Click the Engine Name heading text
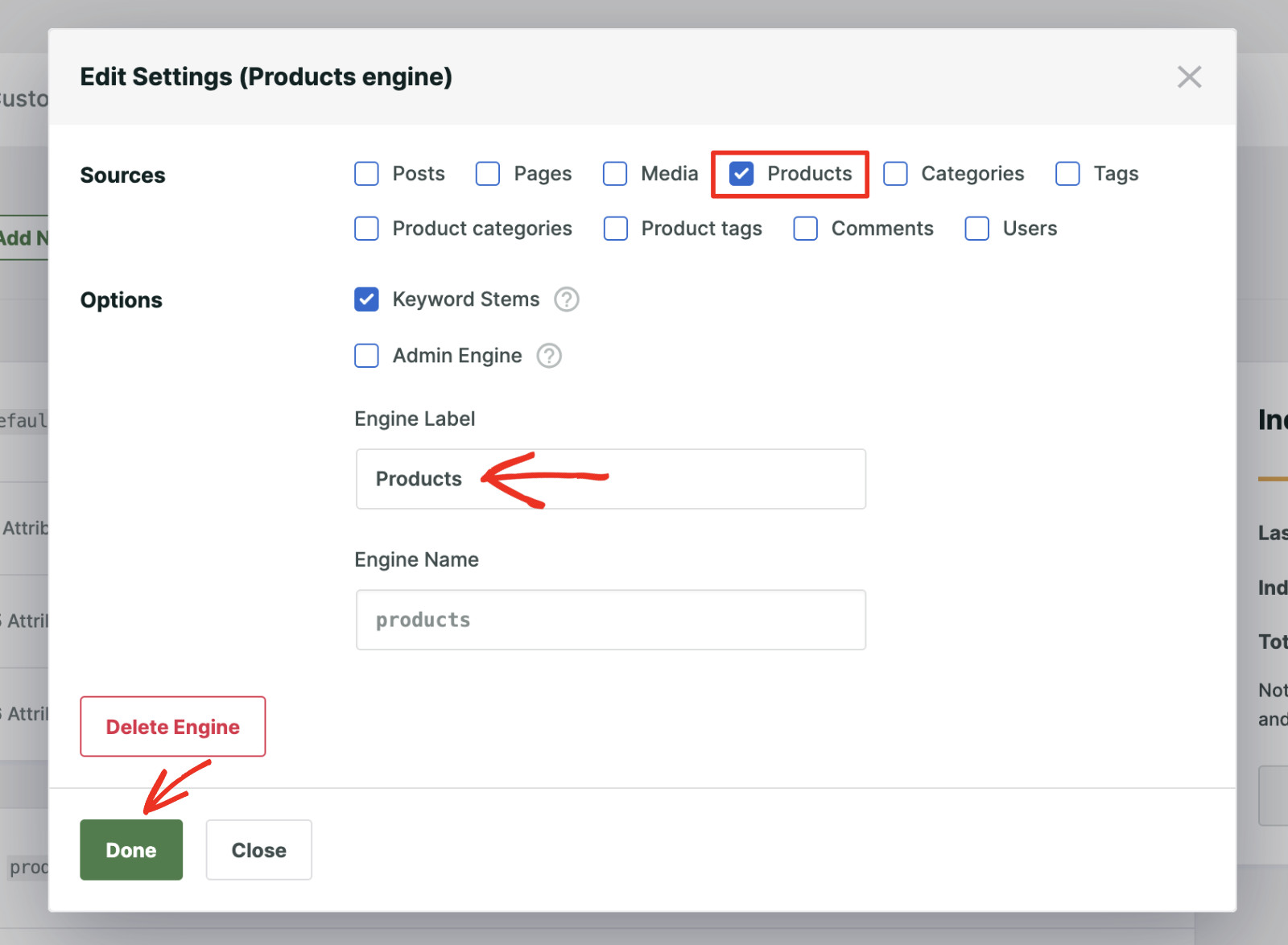 [417, 560]
